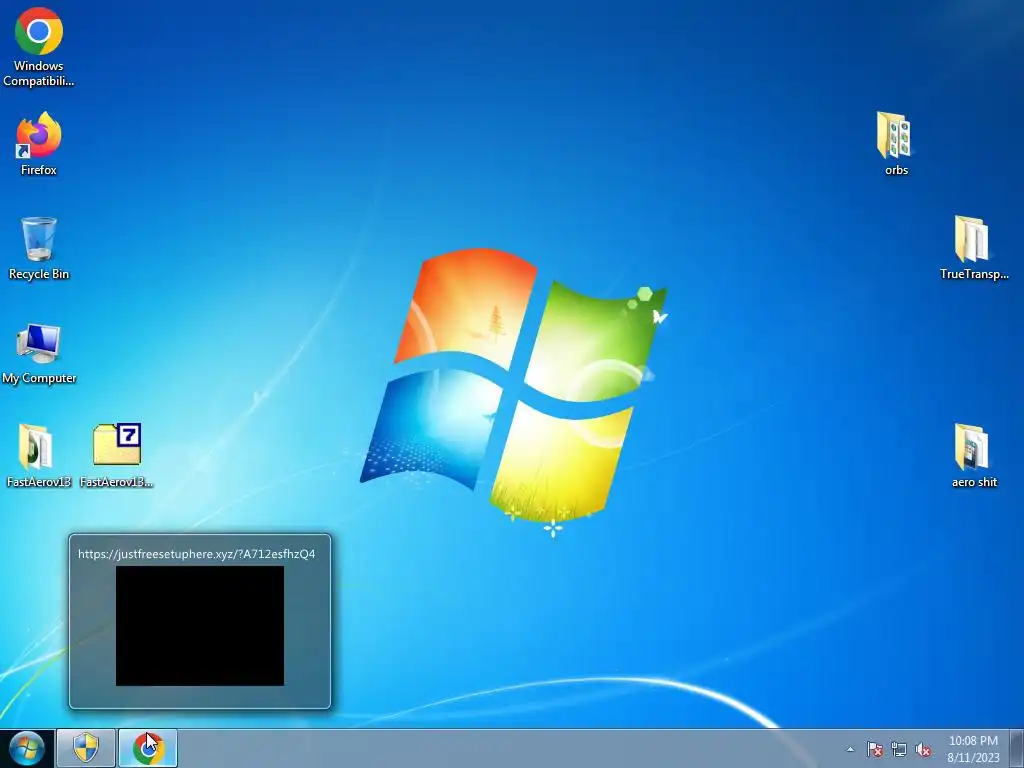
Task: Select the orbs folder on desktop
Action: 896,144
